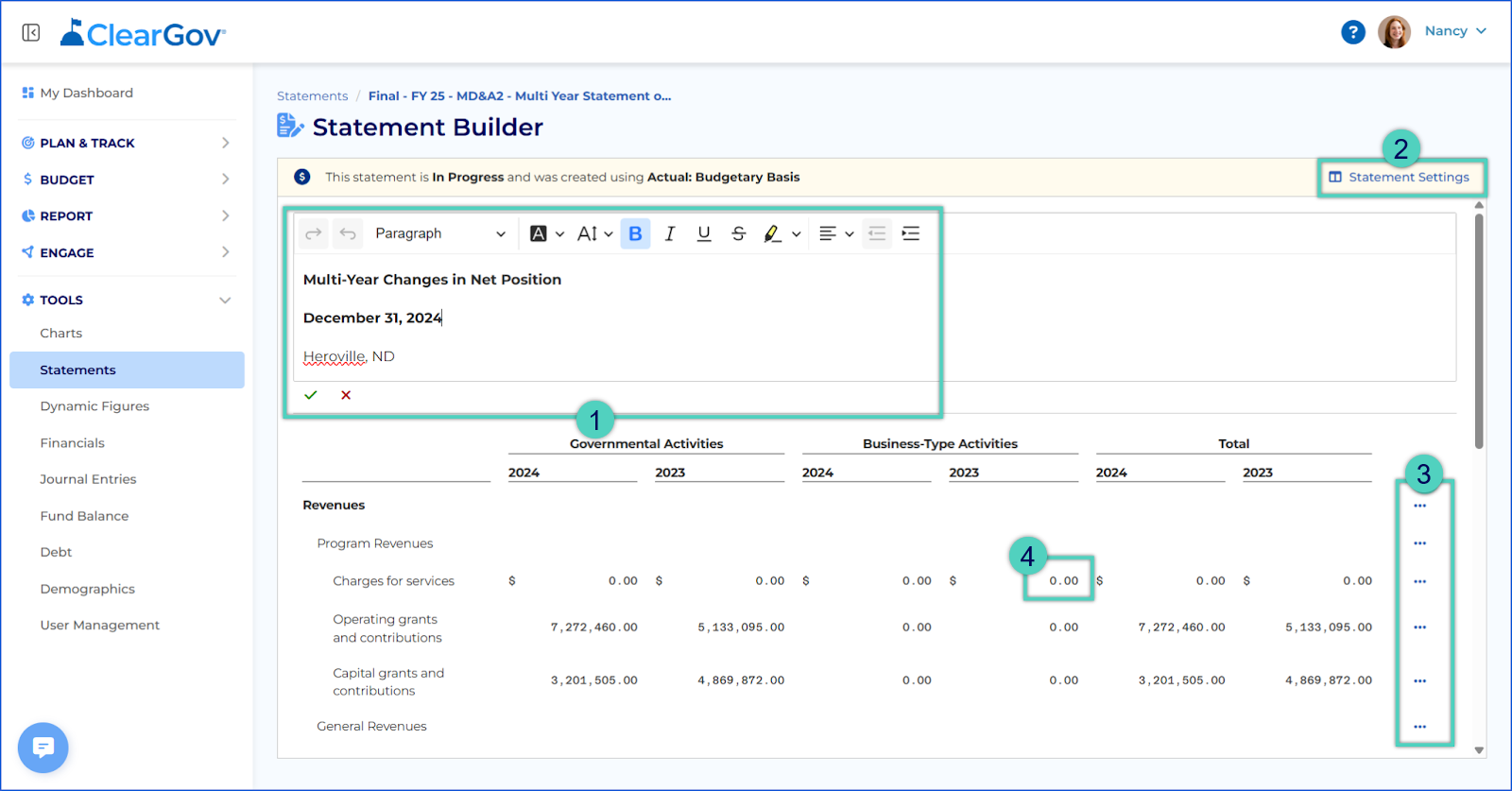Expand the Report section
Viewport: 1512px width, 791px height.
point(127,215)
